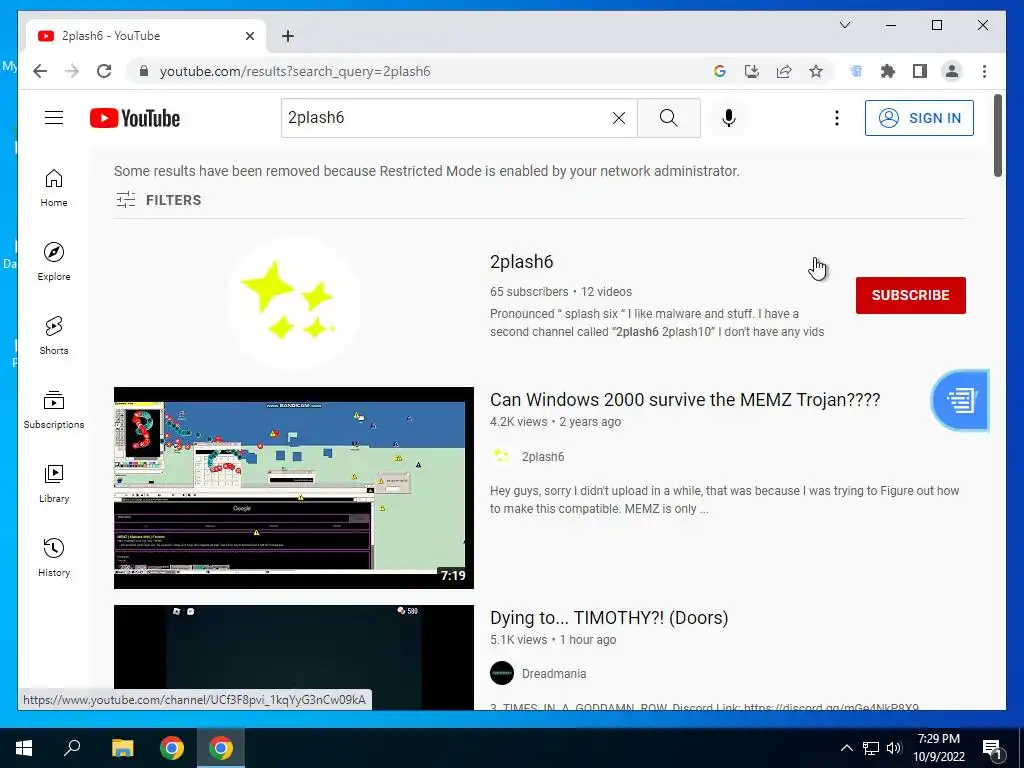The height and width of the screenshot is (768, 1024).
Task: Click the blue extension icon near puzzle
Action: 856,71
